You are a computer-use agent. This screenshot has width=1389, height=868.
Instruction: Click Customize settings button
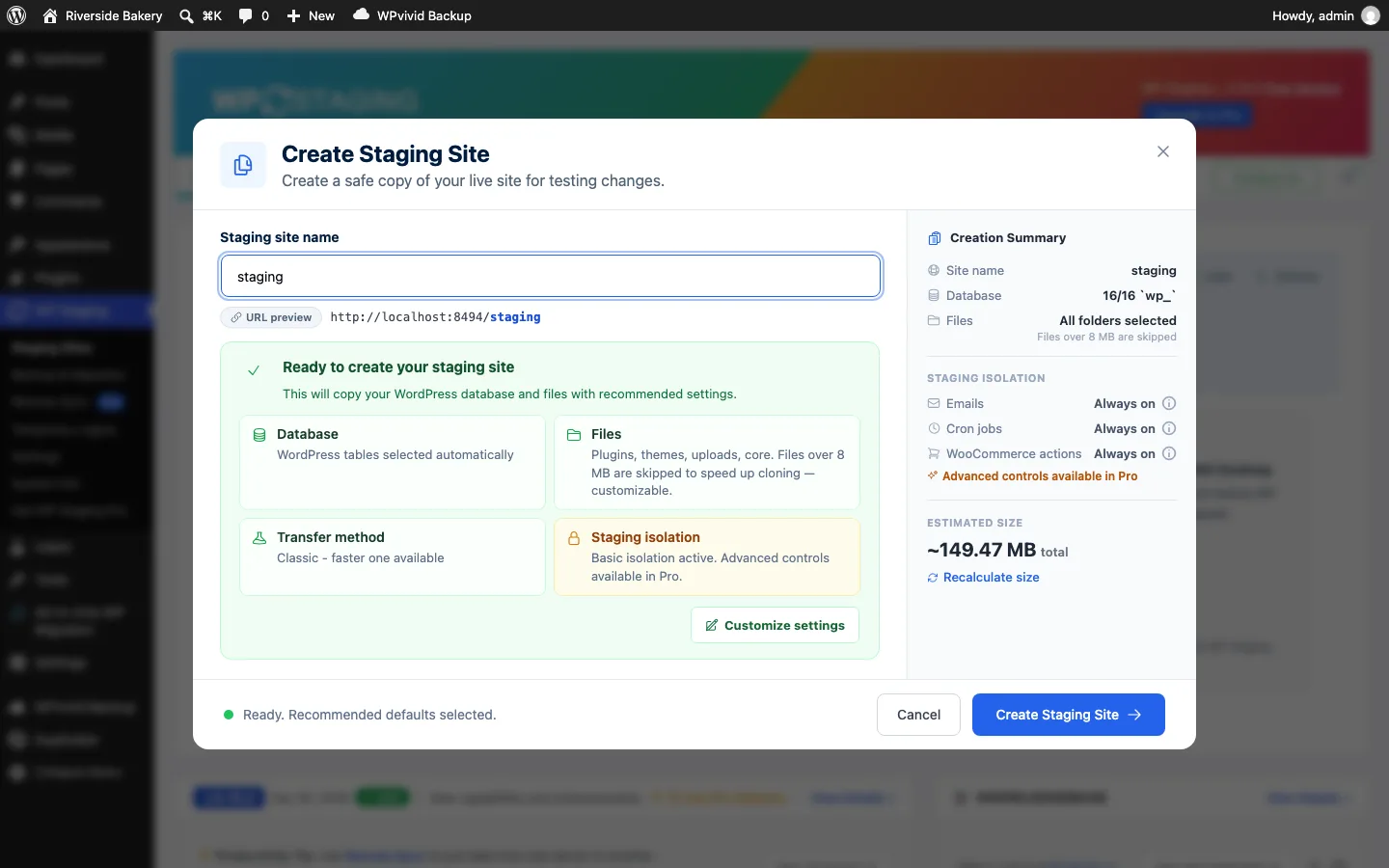(x=776, y=625)
